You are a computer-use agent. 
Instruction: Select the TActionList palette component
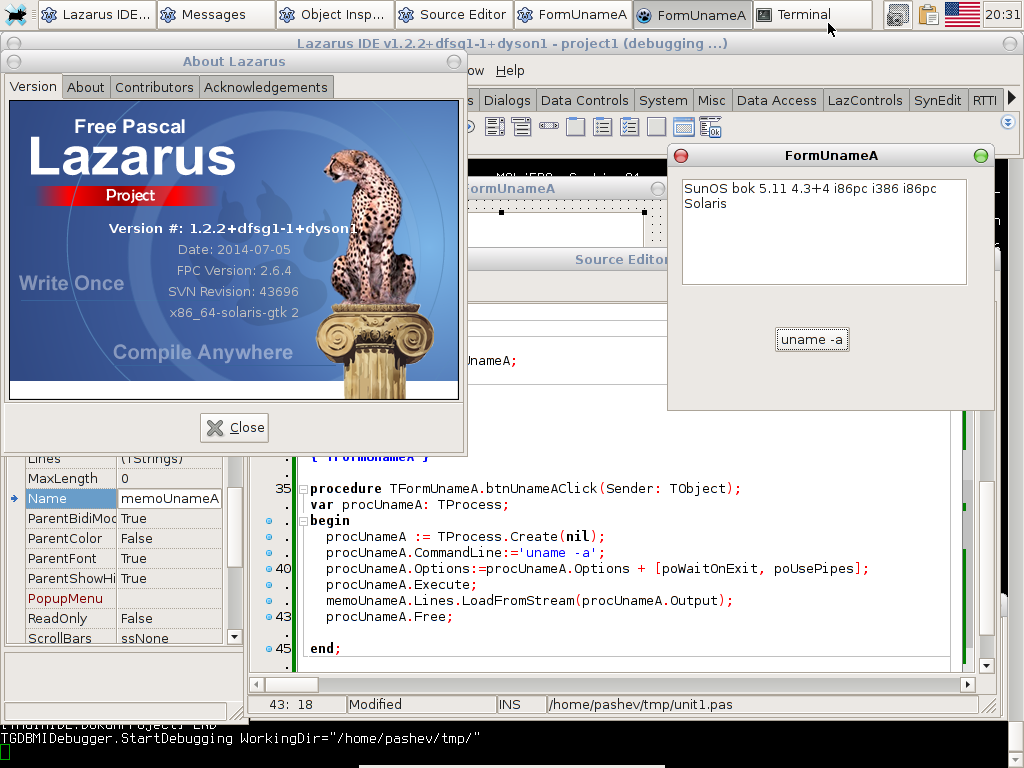710,127
